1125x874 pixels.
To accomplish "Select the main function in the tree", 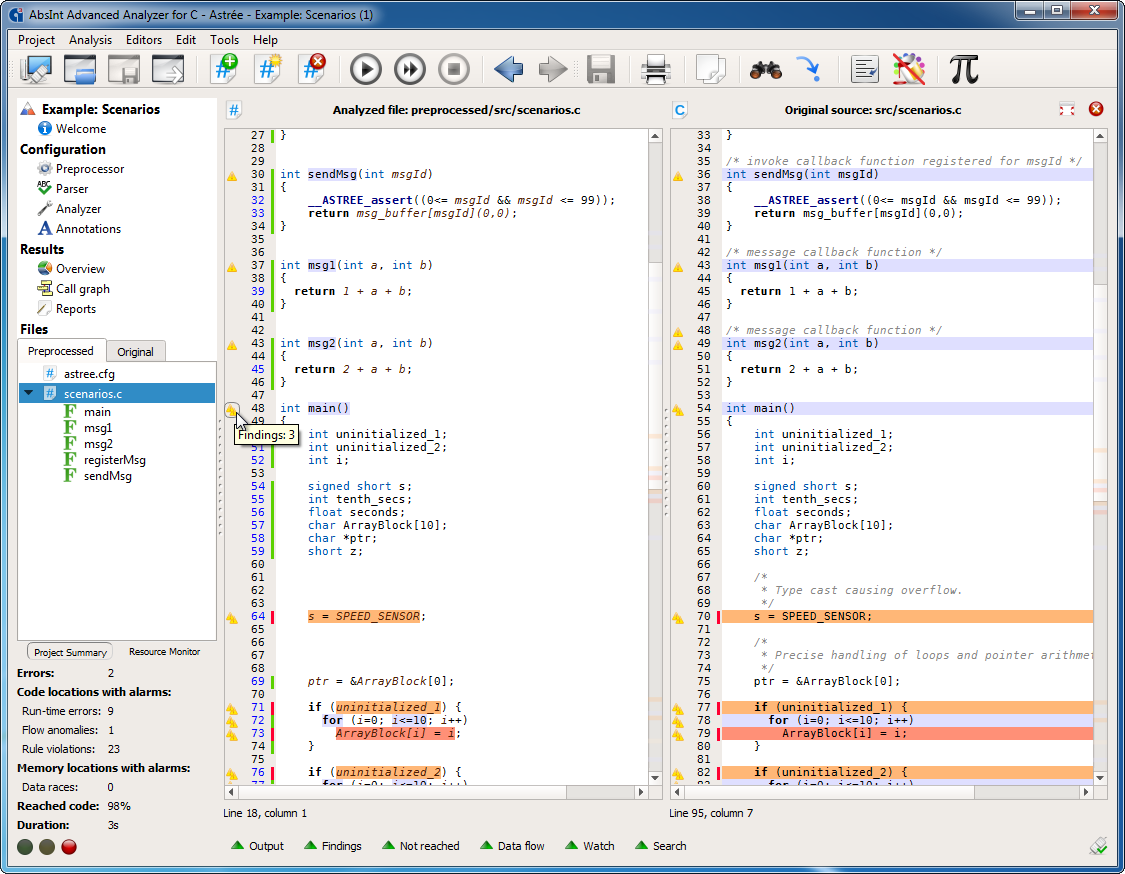I will (x=97, y=412).
